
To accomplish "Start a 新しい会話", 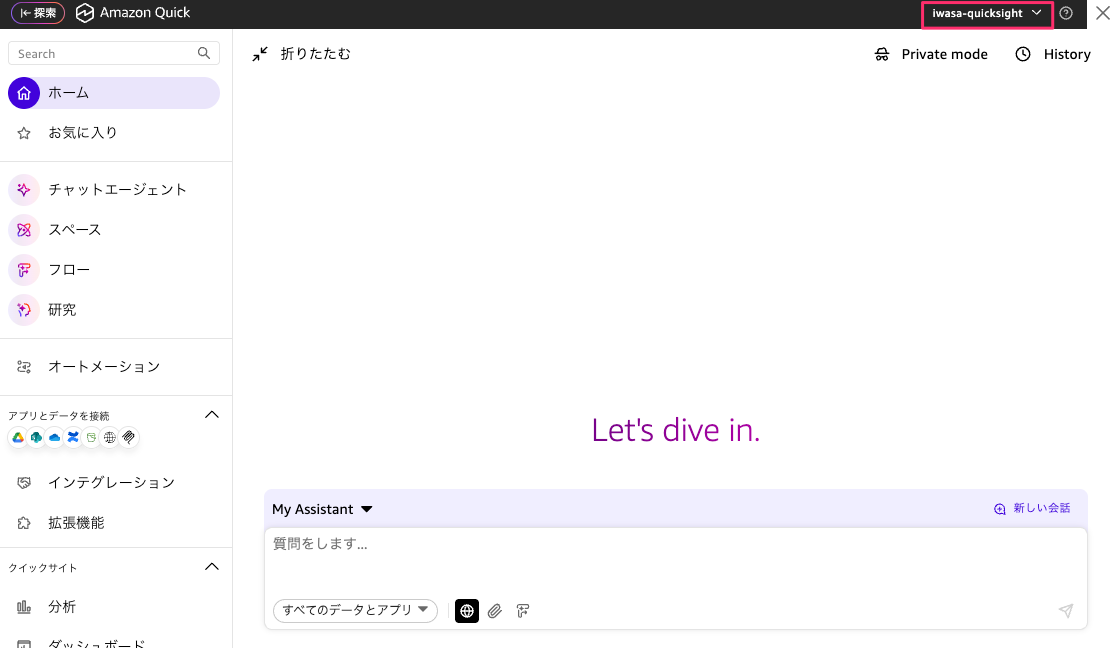I will [1032, 508].
